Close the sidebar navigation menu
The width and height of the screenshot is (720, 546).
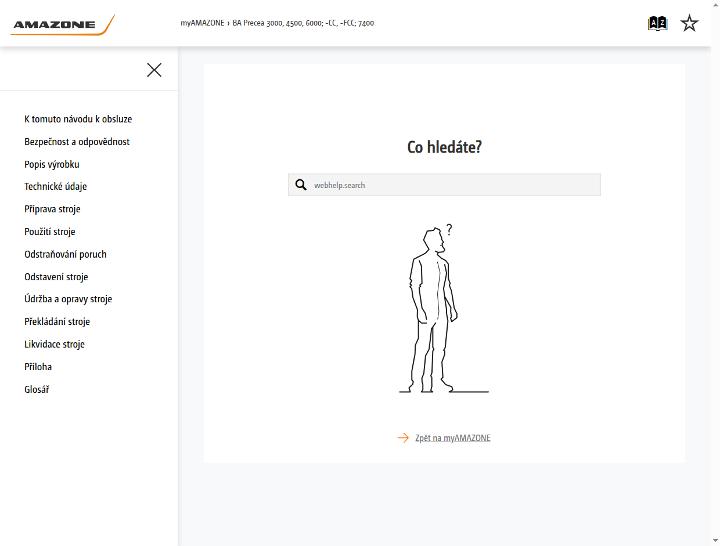click(154, 70)
